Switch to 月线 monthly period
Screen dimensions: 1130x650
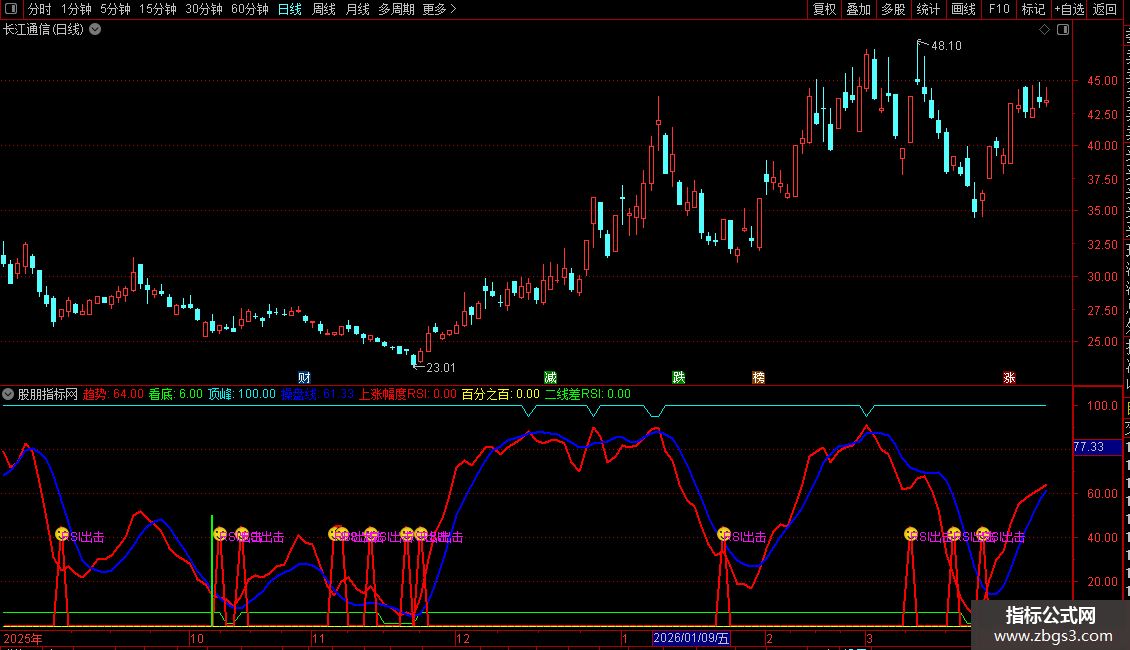tap(357, 9)
